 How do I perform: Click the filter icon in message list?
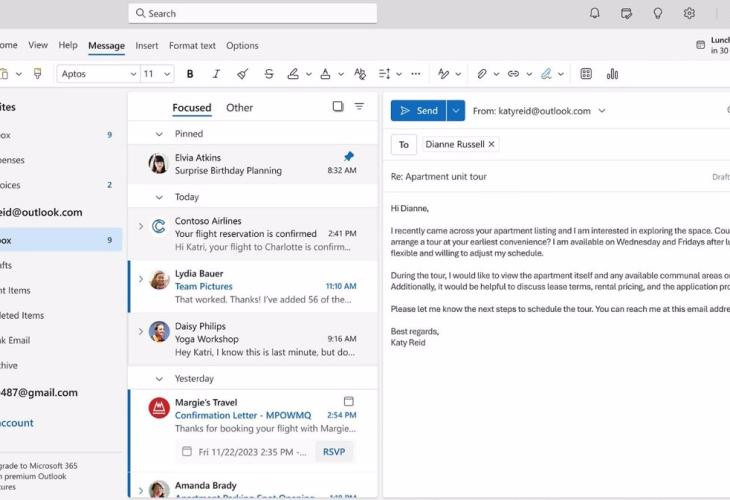(359, 107)
